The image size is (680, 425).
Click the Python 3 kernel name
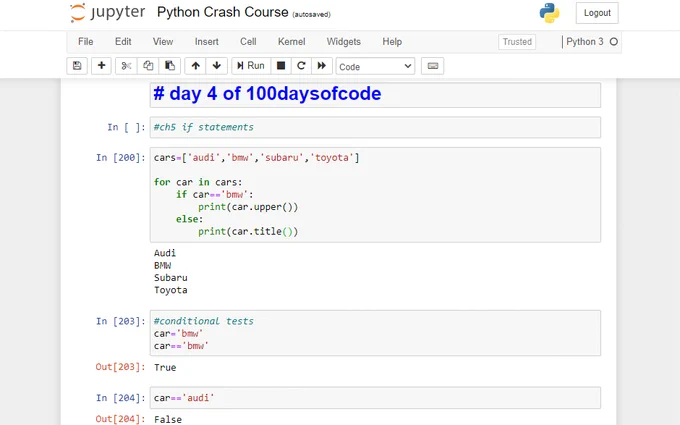tap(584, 42)
